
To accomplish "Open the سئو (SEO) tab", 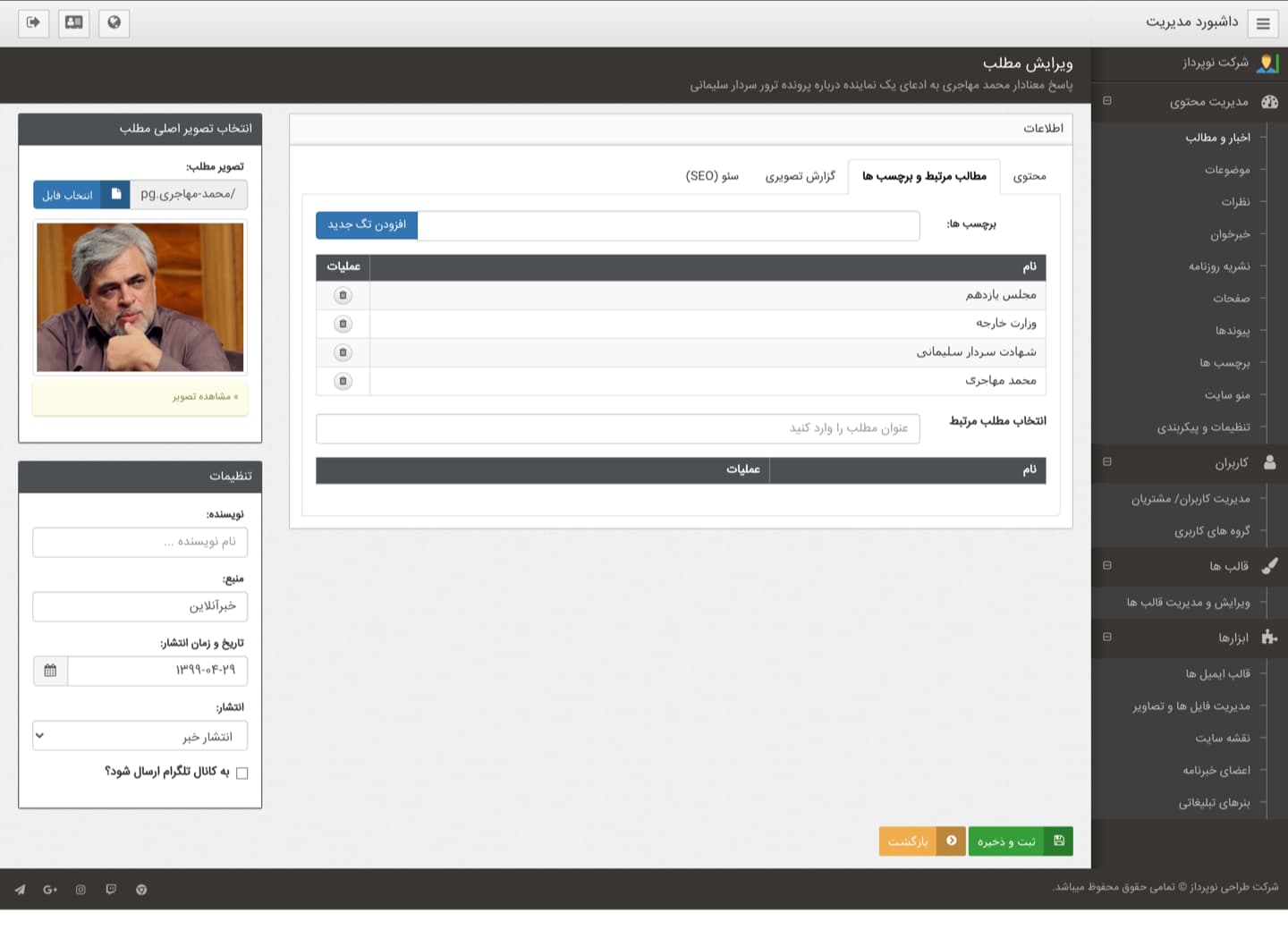I will 712,176.
